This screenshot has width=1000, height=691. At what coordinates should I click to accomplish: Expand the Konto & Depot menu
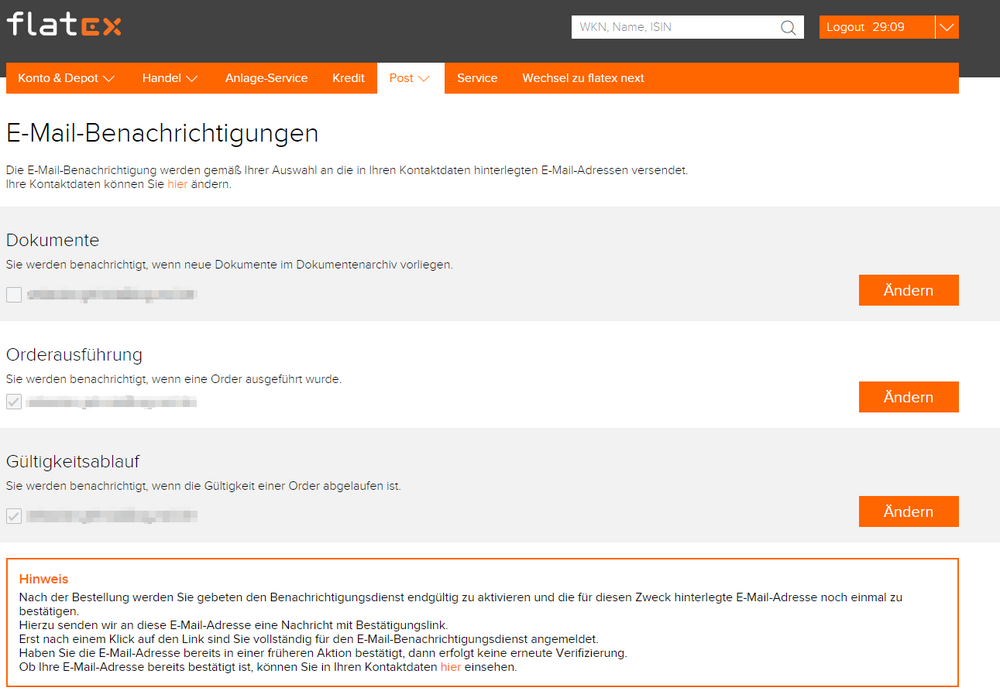click(x=66, y=78)
